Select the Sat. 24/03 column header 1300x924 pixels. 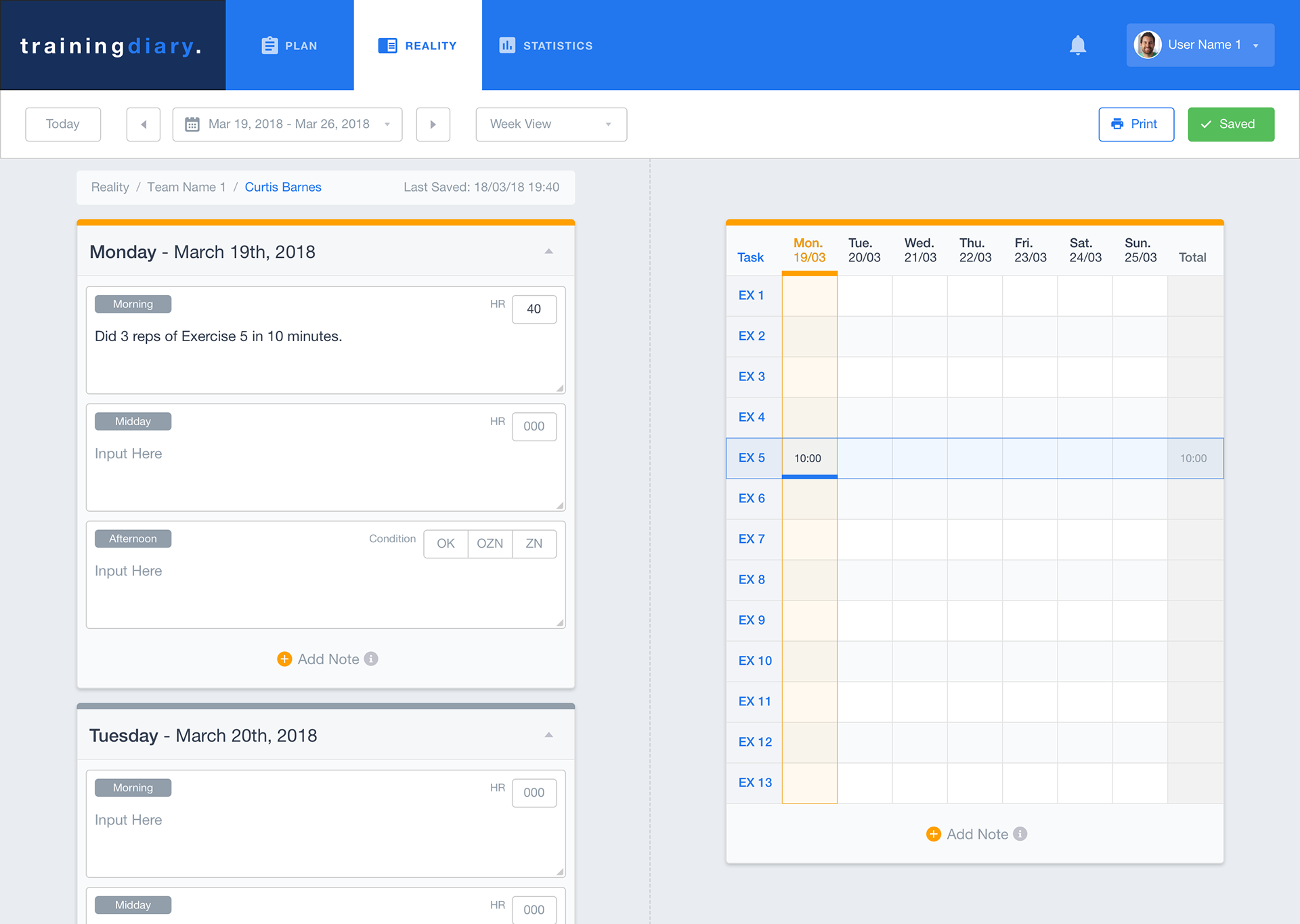(1085, 250)
